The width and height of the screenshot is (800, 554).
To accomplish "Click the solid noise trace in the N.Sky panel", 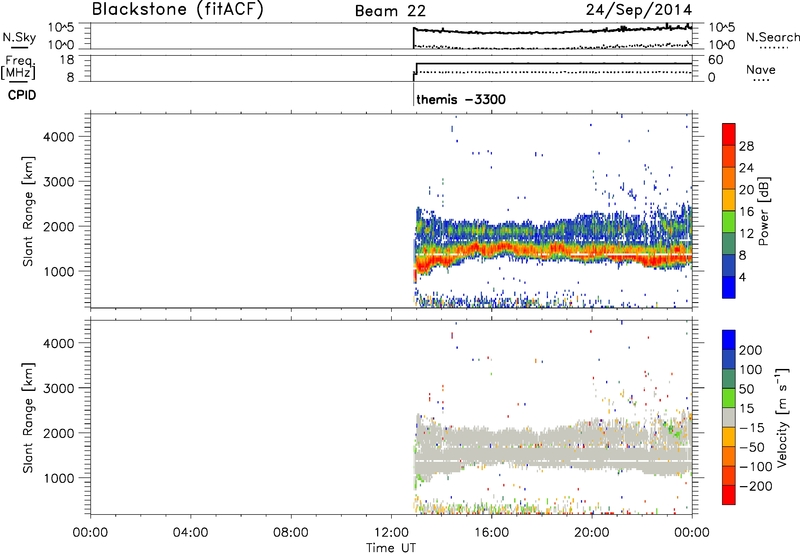I will tap(552, 32).
